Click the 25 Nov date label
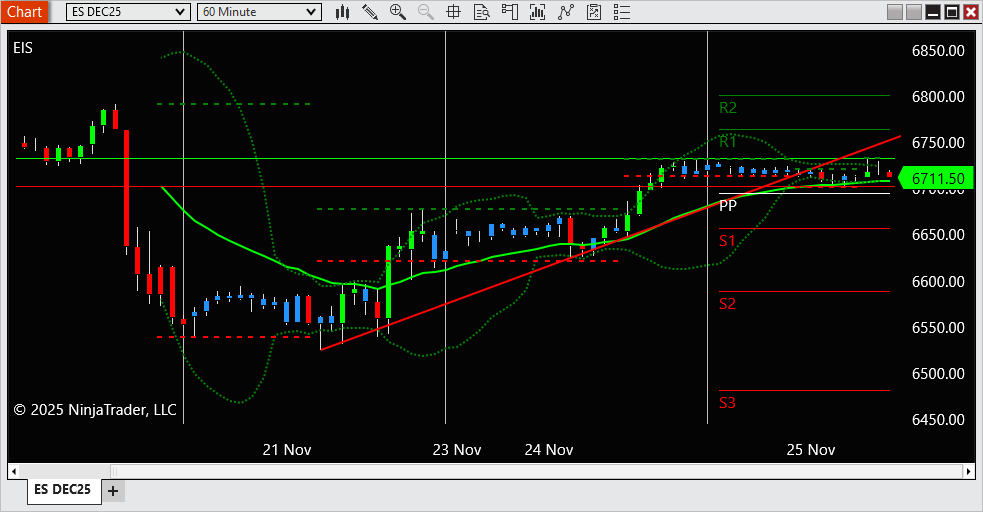 811,450
